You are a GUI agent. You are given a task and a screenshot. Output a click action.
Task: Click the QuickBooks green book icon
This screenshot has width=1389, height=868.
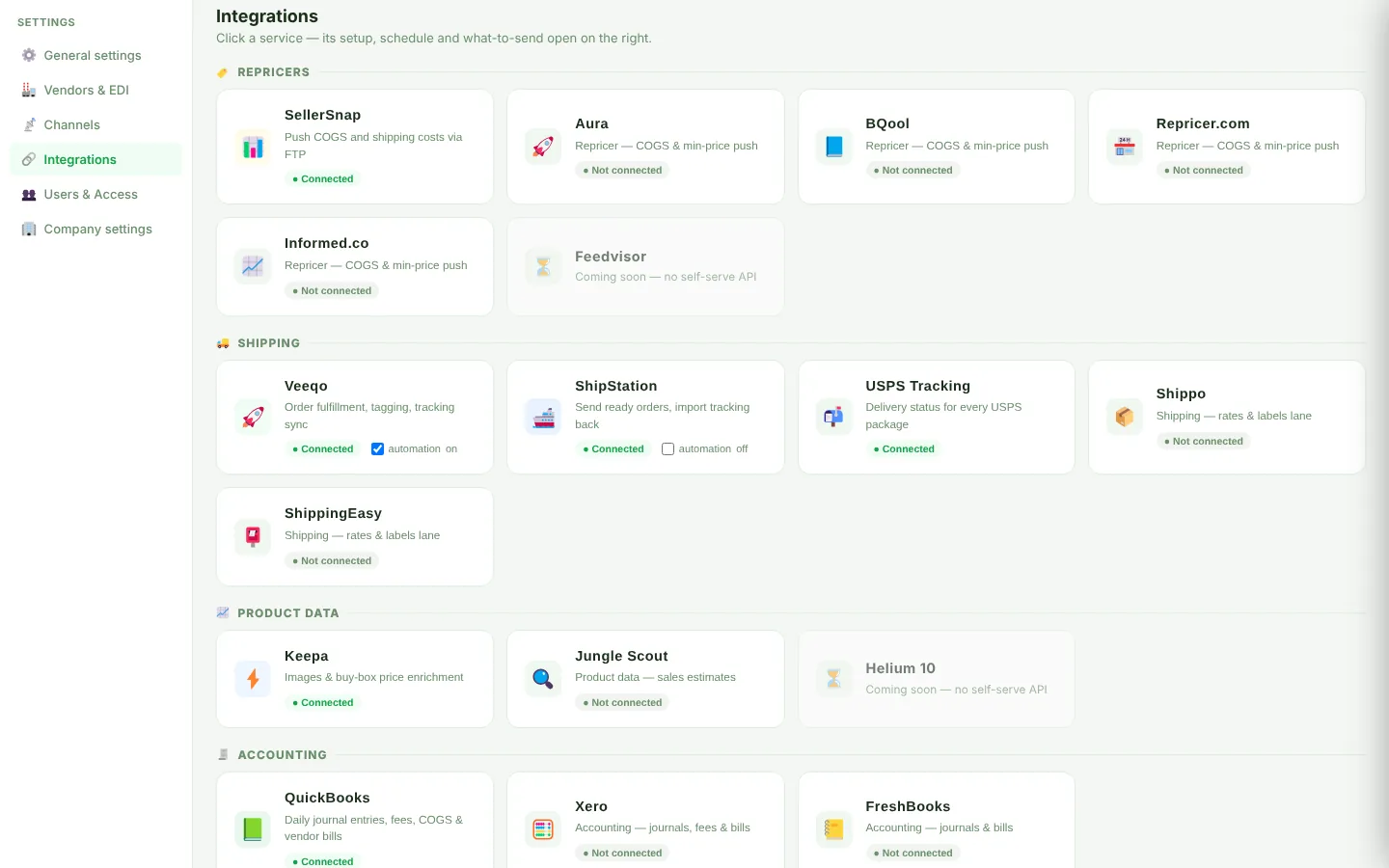tap(253, 828)
